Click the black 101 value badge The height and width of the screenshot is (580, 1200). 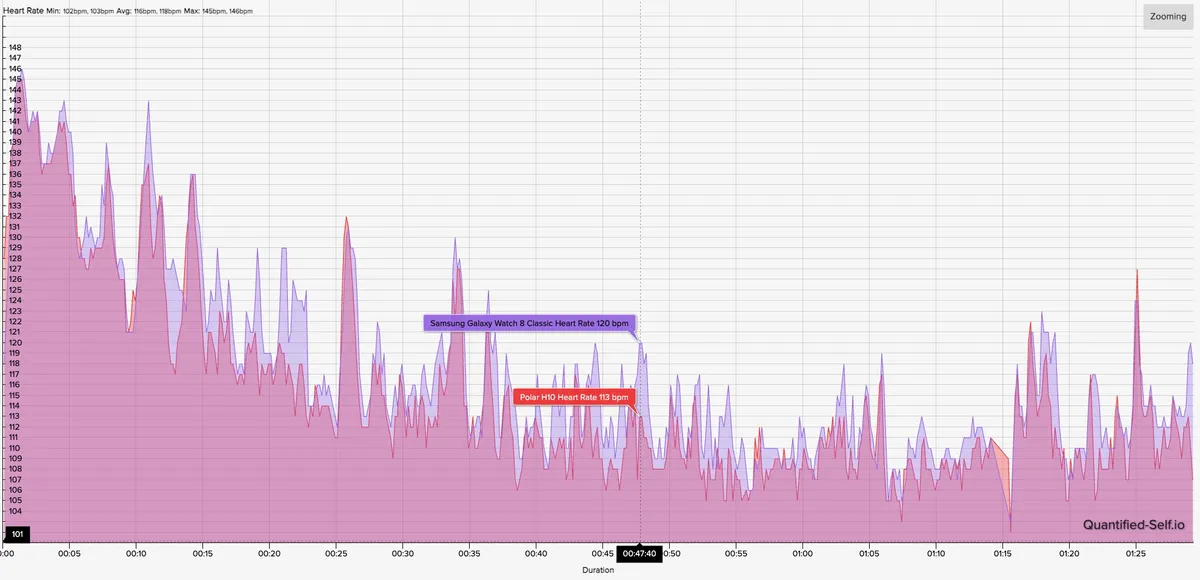click(x=17, y=534)
